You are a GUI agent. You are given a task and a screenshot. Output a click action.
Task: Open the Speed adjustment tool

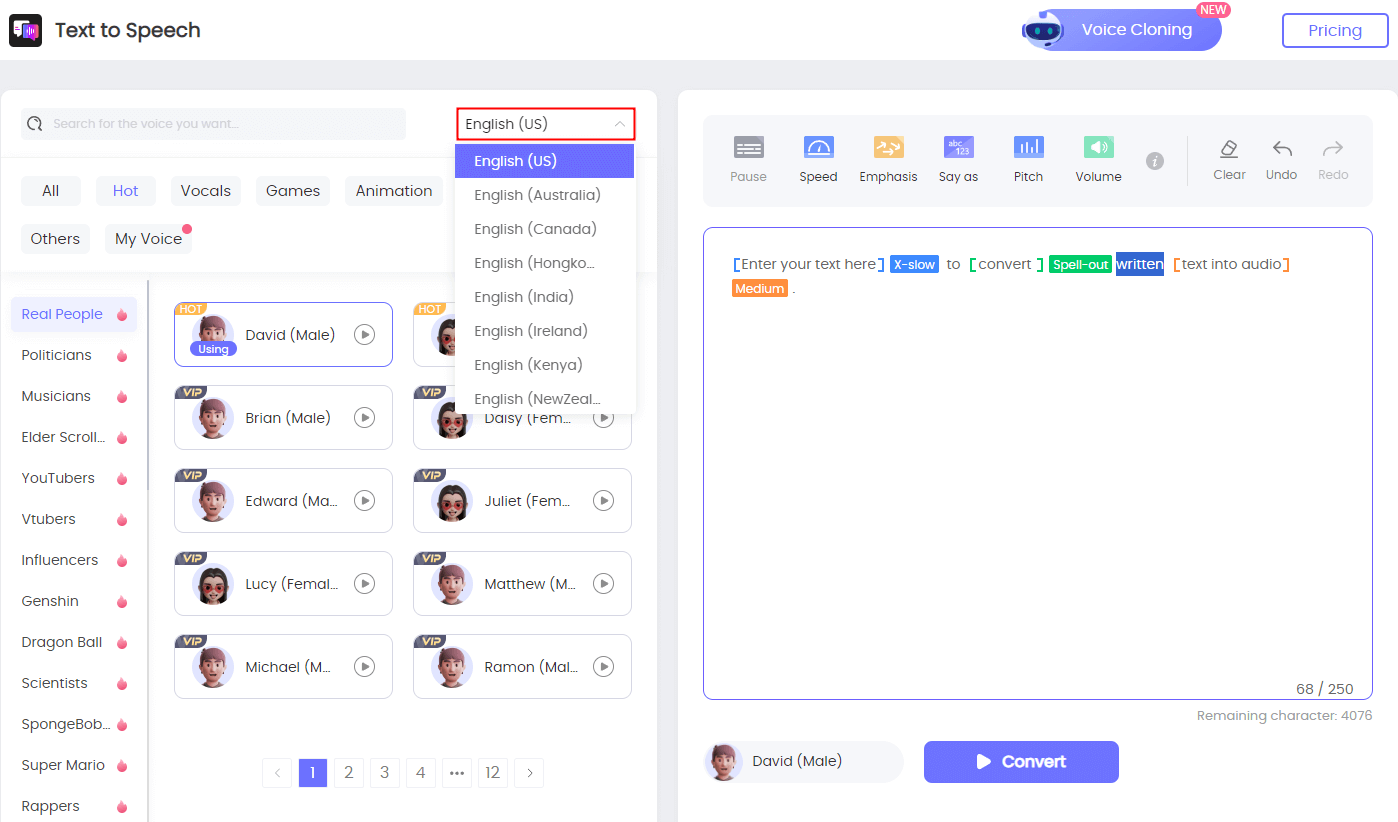click(x=818, y=158)
